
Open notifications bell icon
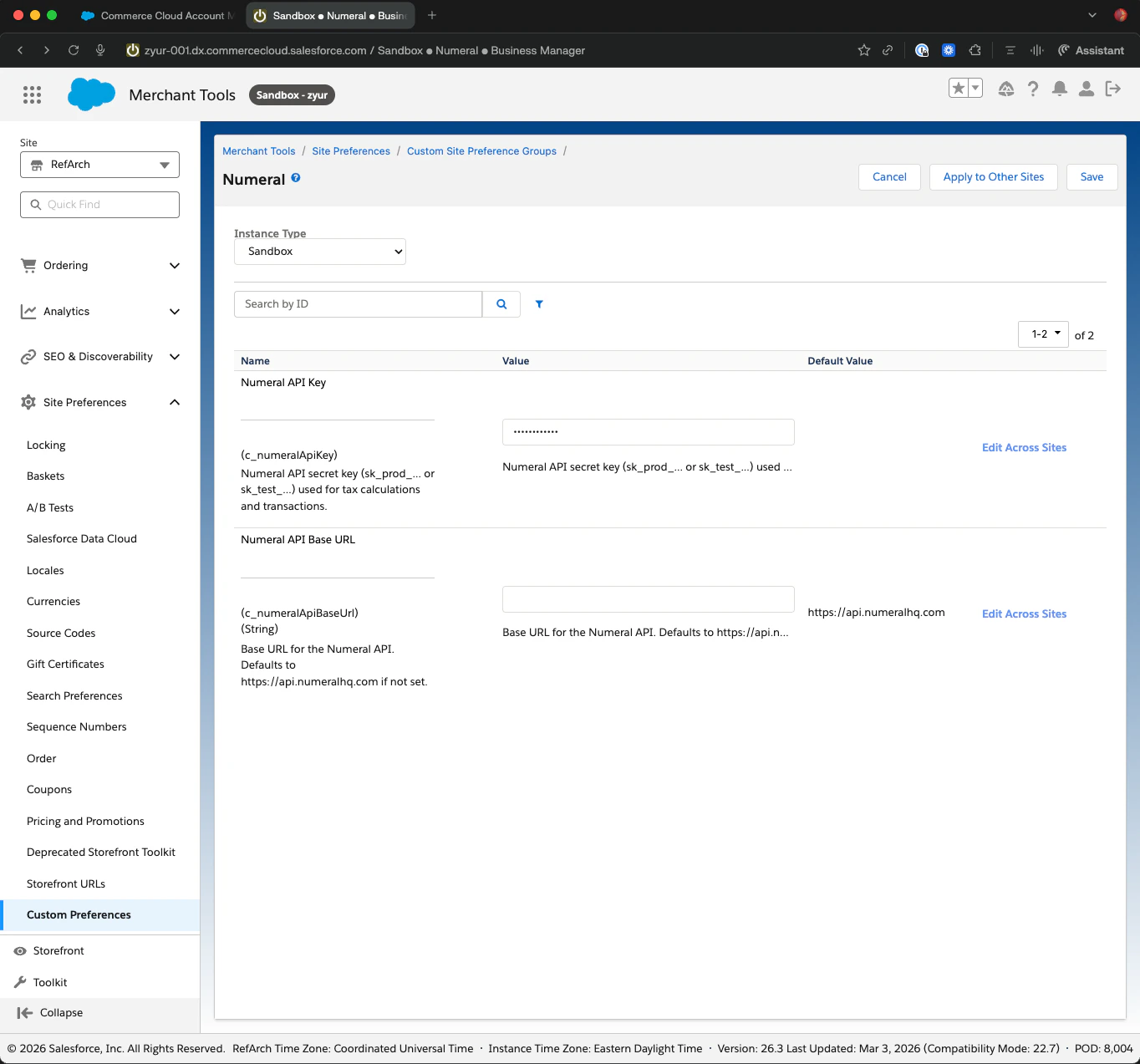(1060, 89)
